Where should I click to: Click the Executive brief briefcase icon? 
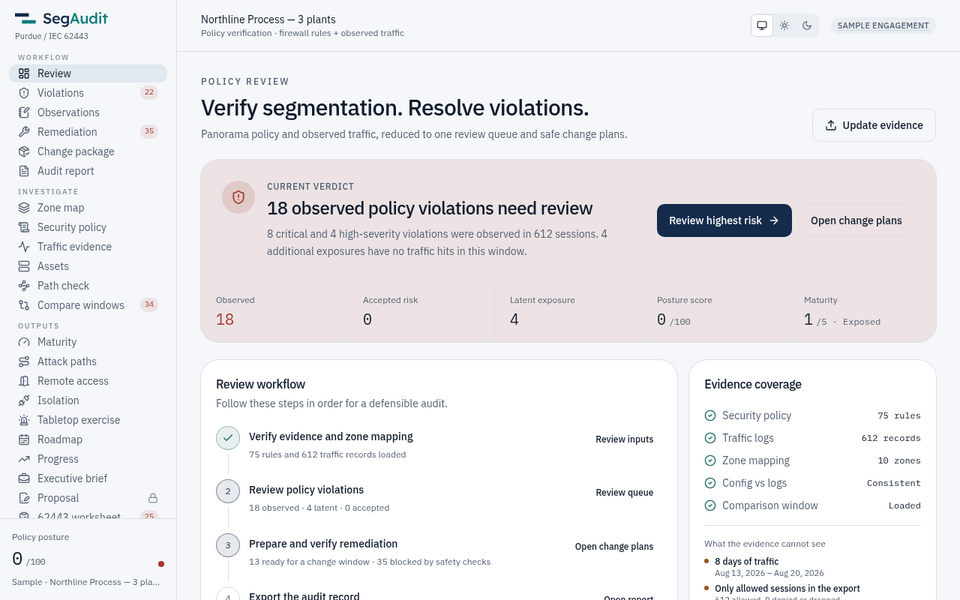point(24,479)
